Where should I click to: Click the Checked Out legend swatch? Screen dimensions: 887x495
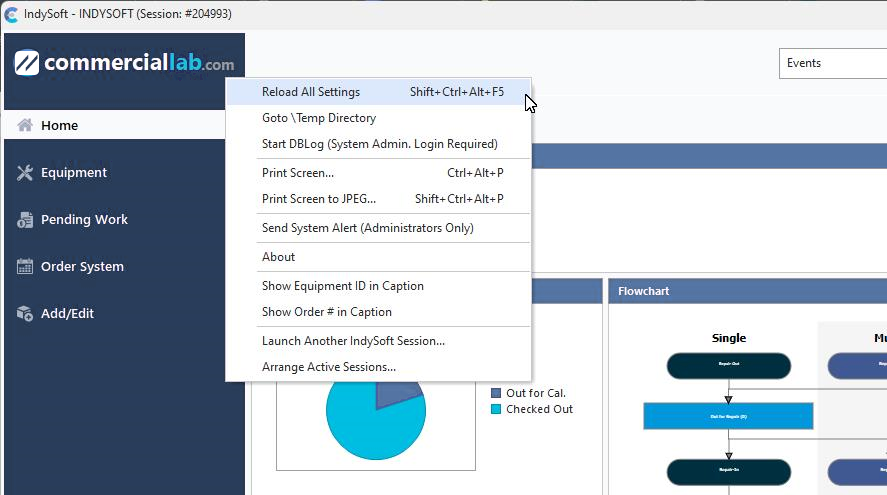(x=496, y=409)
